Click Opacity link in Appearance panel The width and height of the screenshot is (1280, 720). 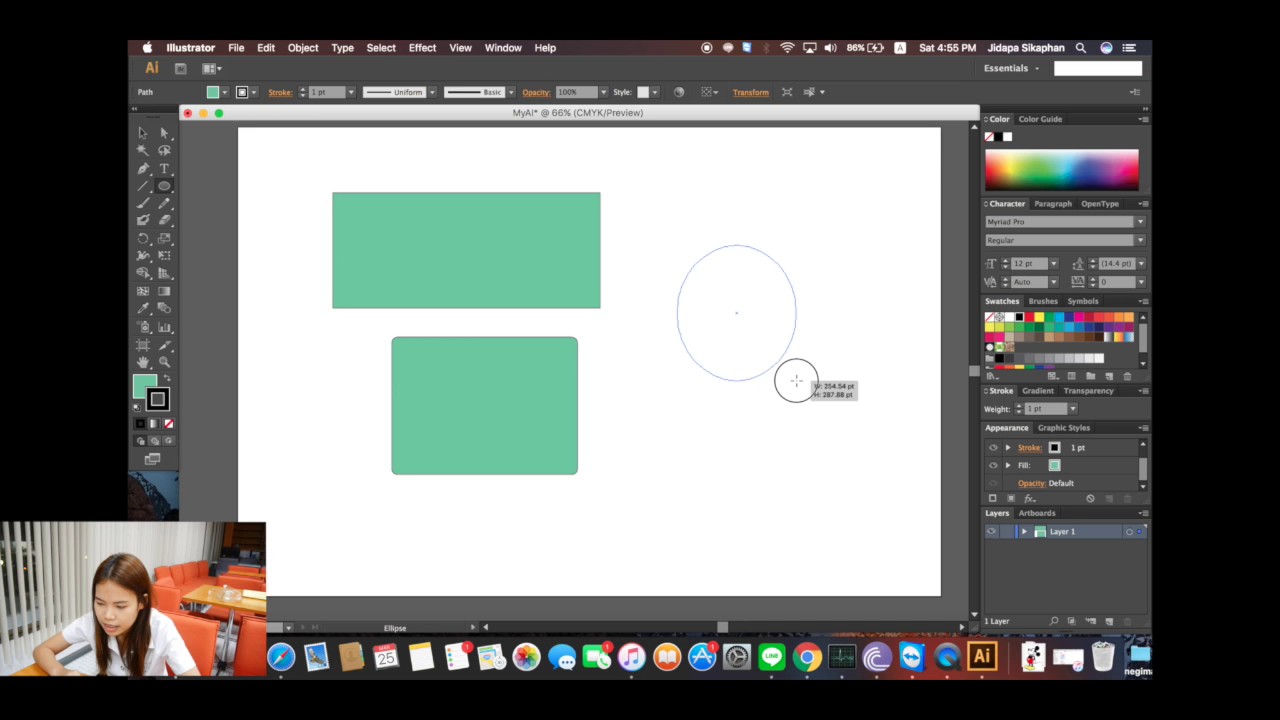tap(1031, 484)
